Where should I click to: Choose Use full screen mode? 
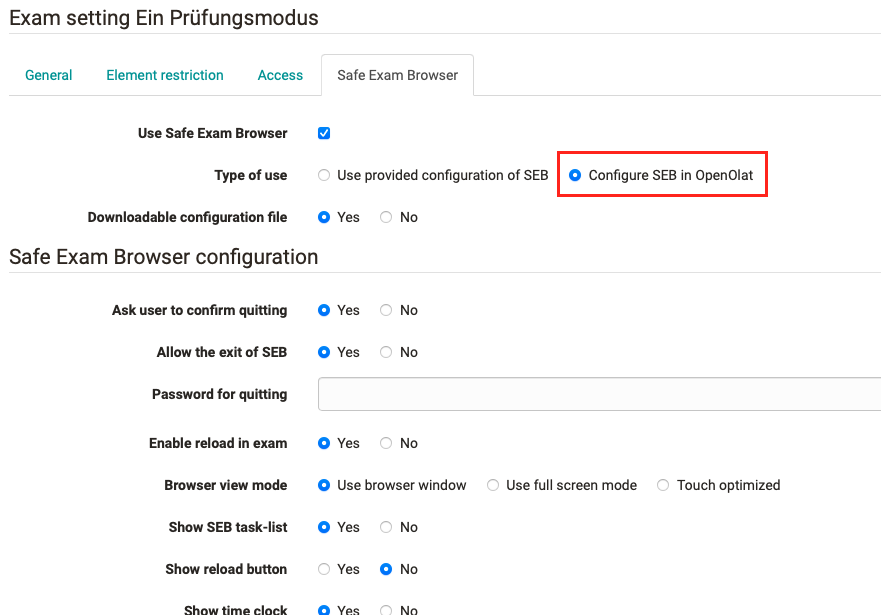coord(492,485)
